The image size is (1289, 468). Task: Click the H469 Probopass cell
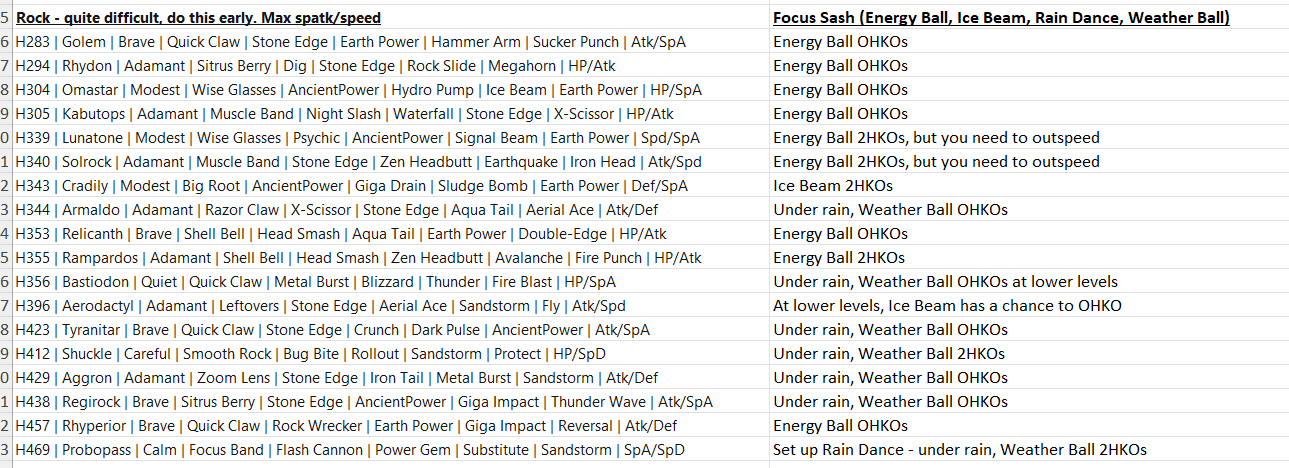click(x=391, y=450)
